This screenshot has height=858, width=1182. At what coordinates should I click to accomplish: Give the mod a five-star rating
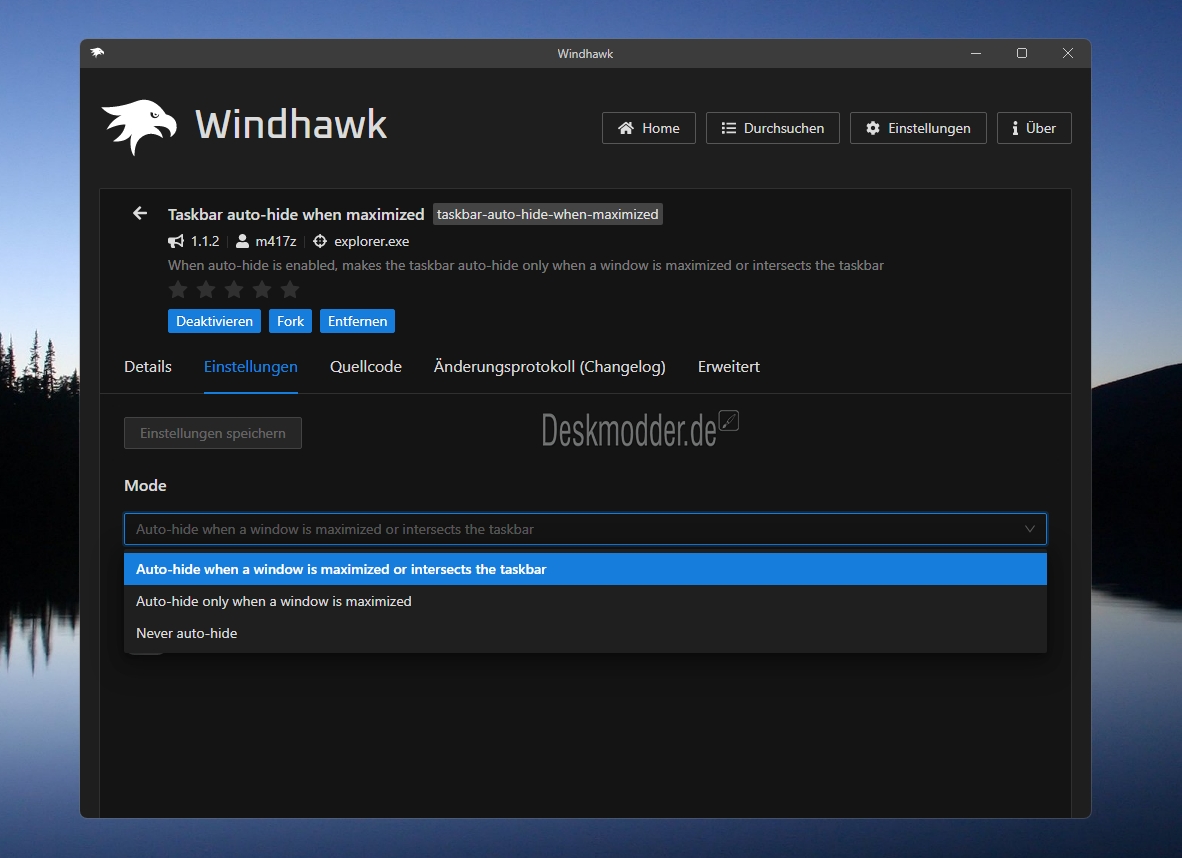289,290
